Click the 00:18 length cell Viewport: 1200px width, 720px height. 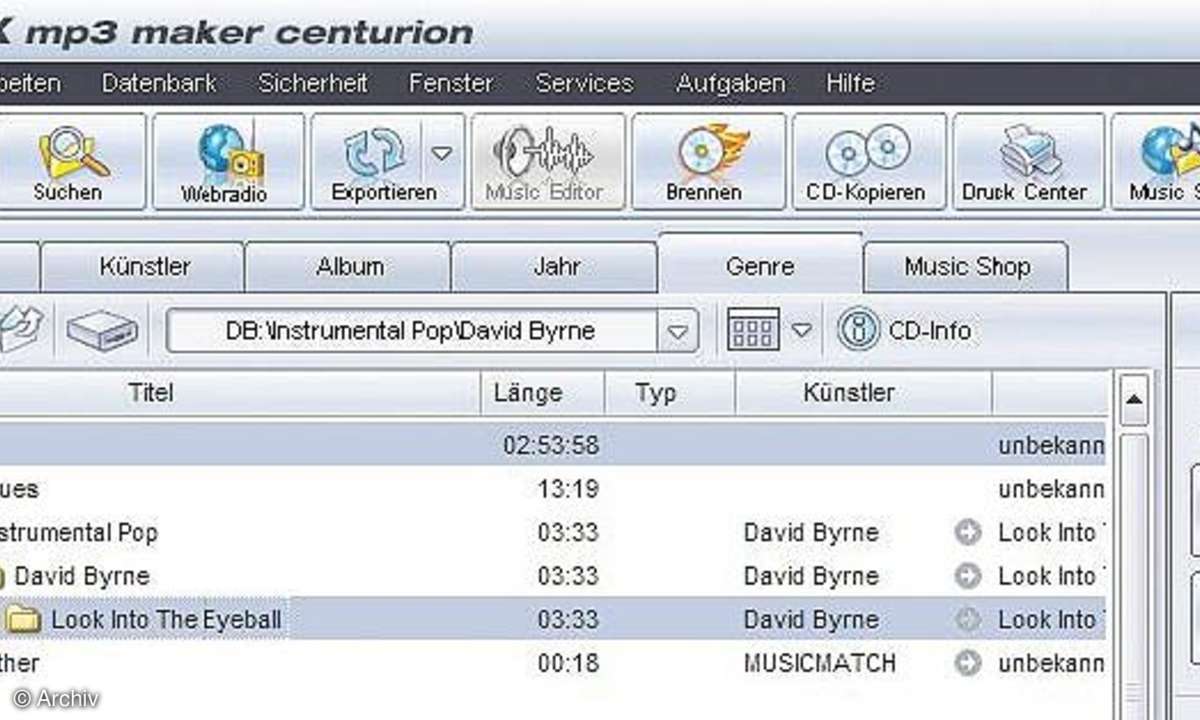[x=567, y=664]
